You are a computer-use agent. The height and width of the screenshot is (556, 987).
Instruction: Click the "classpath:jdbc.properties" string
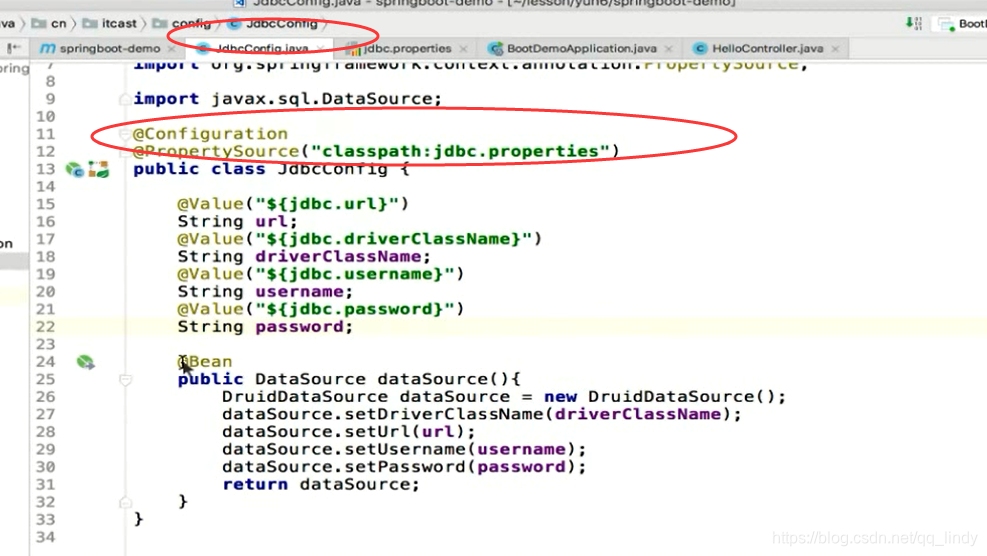click(460, 152)
